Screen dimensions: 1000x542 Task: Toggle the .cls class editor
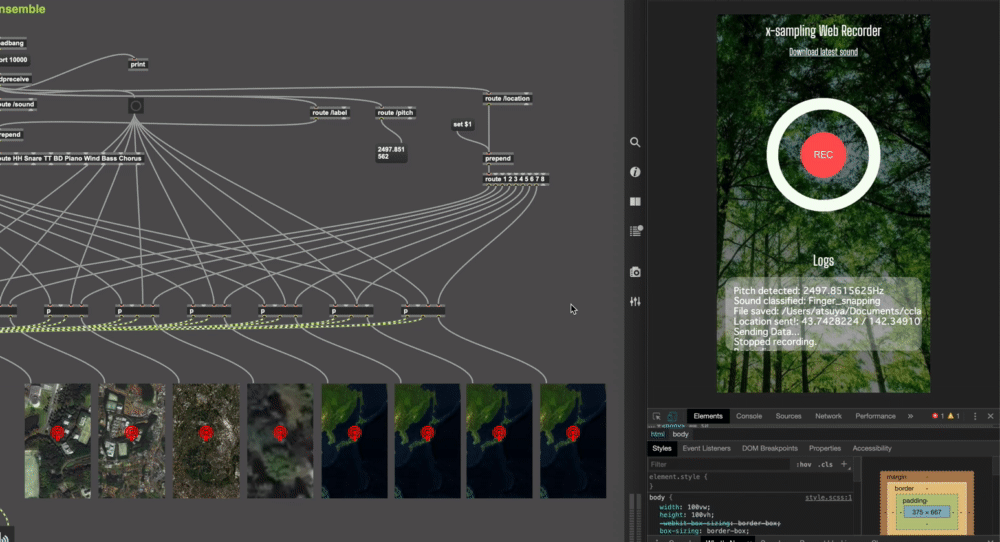(x=826, y=465)
